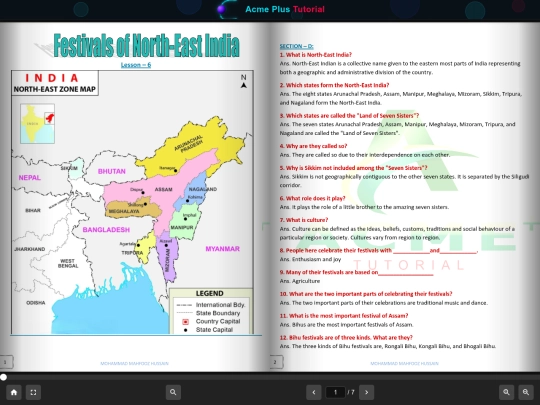Viewport: 540px width, 405px height.
Task: Click the 'WEST BENGAL' label on the map
Action: (68, 263)
